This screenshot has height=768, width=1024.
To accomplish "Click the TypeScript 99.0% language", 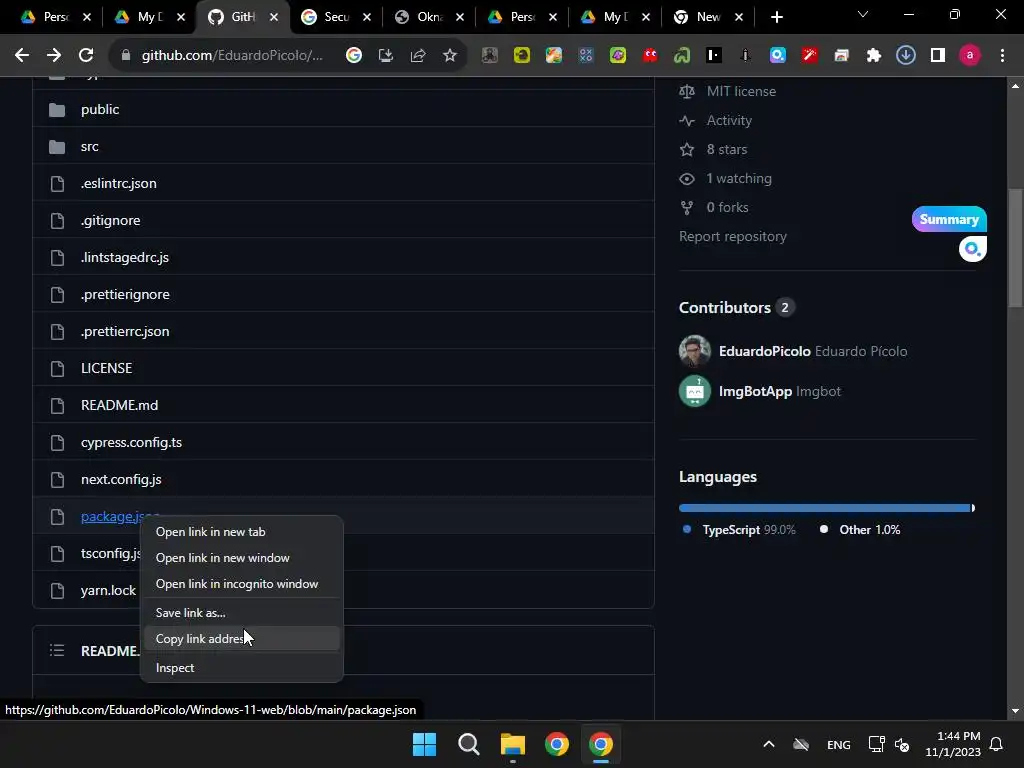I will click(x=748, y=530).
